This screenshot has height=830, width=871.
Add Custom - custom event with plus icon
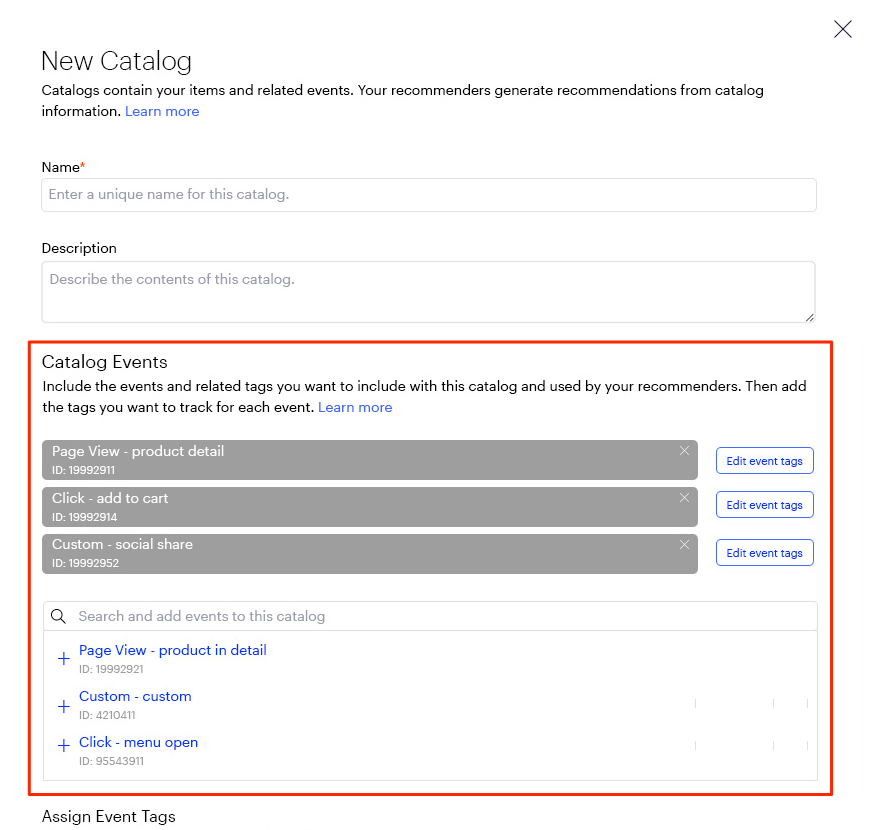coord(64,706)
